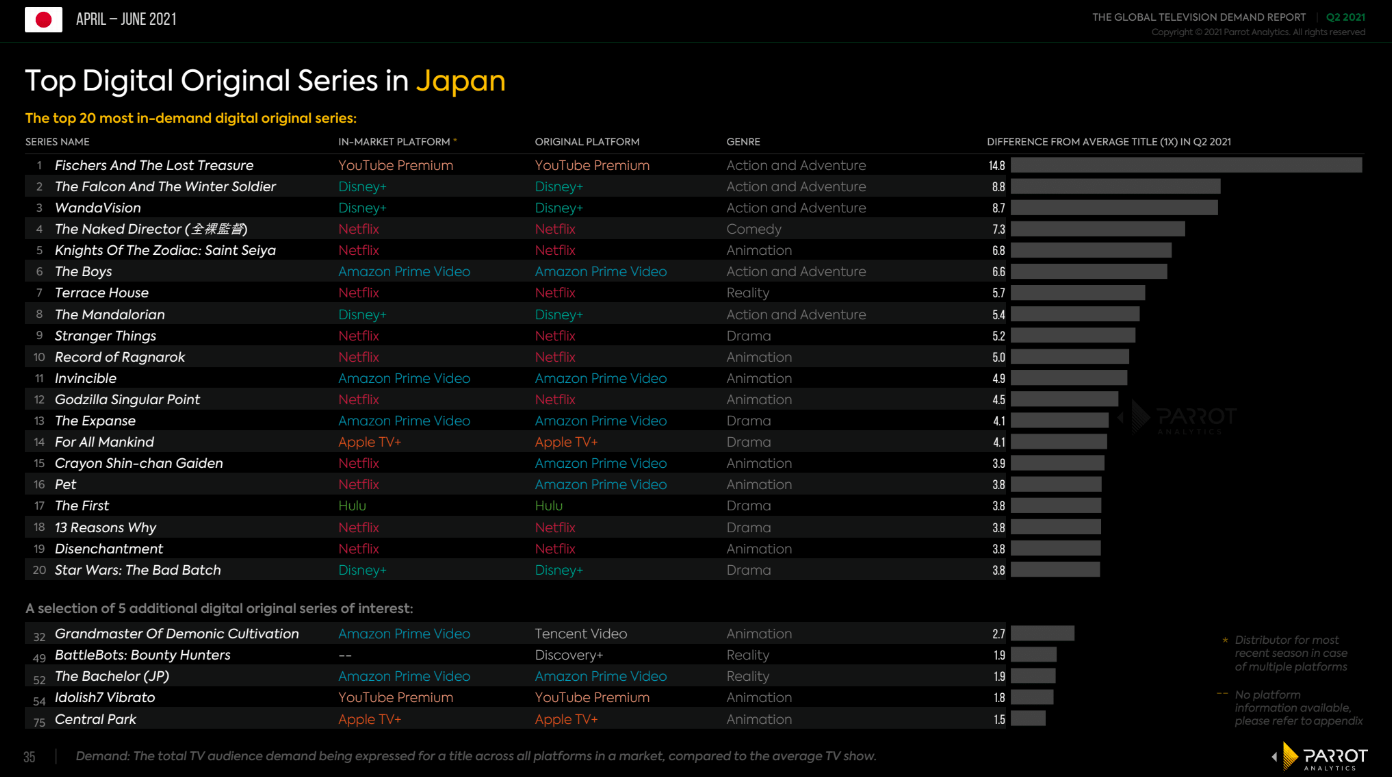Viewport: 1392px width, 777px height.
Task: Click the 'IN-MARKET PLATFORM' column header
Action: click(394, 142)
